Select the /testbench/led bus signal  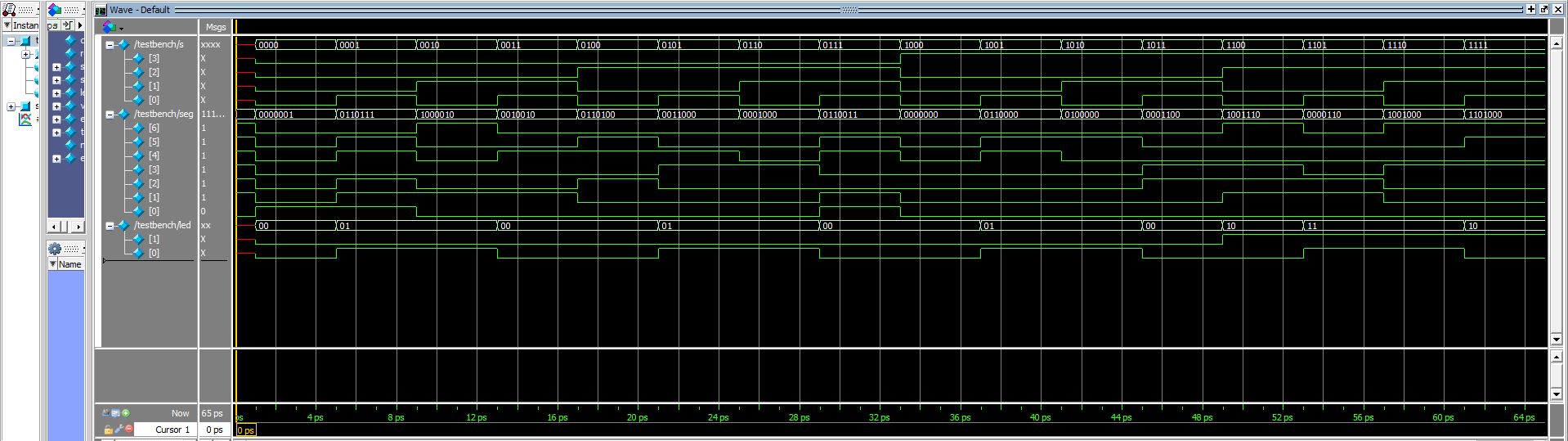(162, 224)
